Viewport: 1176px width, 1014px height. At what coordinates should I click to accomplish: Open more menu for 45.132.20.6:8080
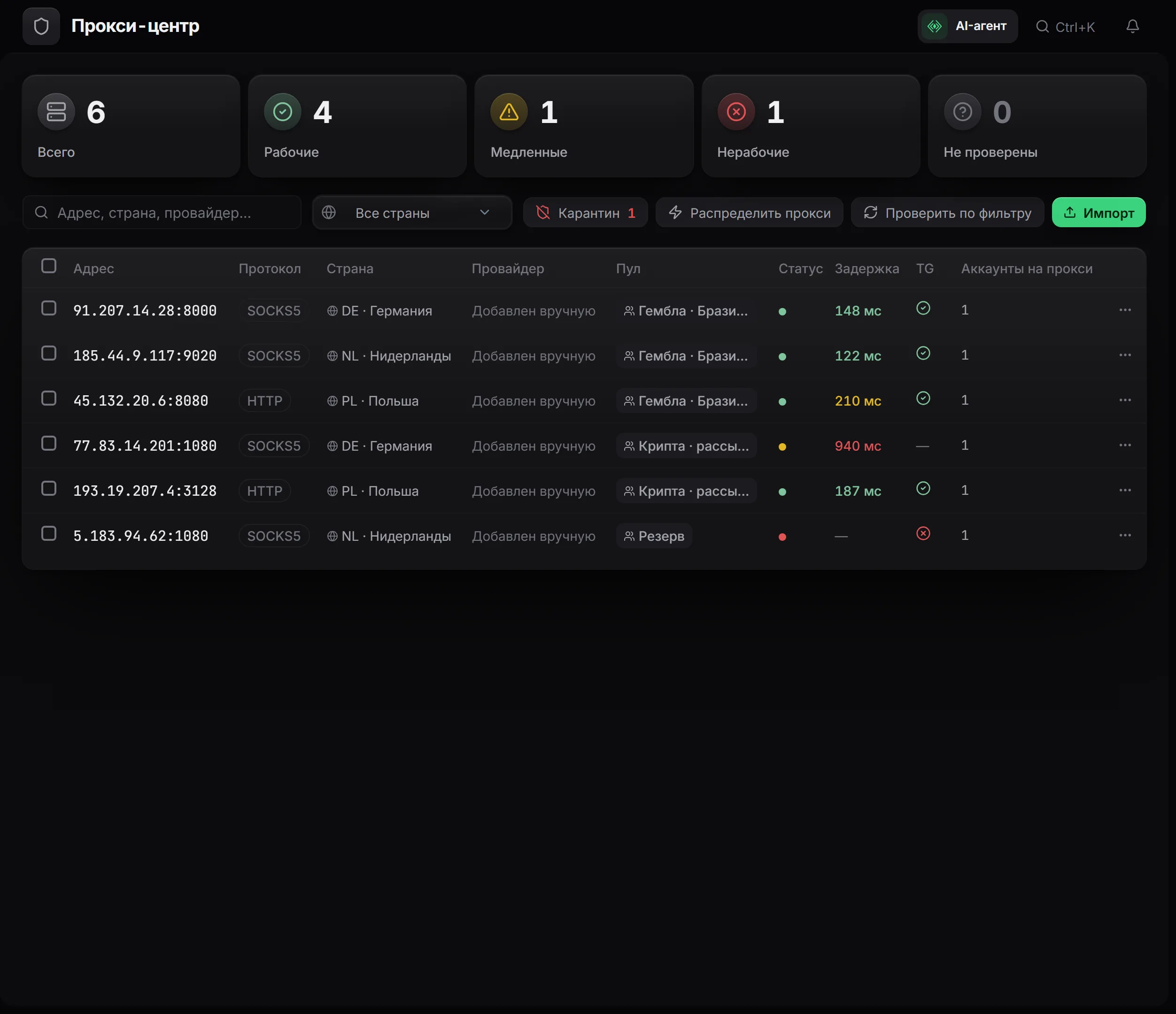tap(1125, 400)
